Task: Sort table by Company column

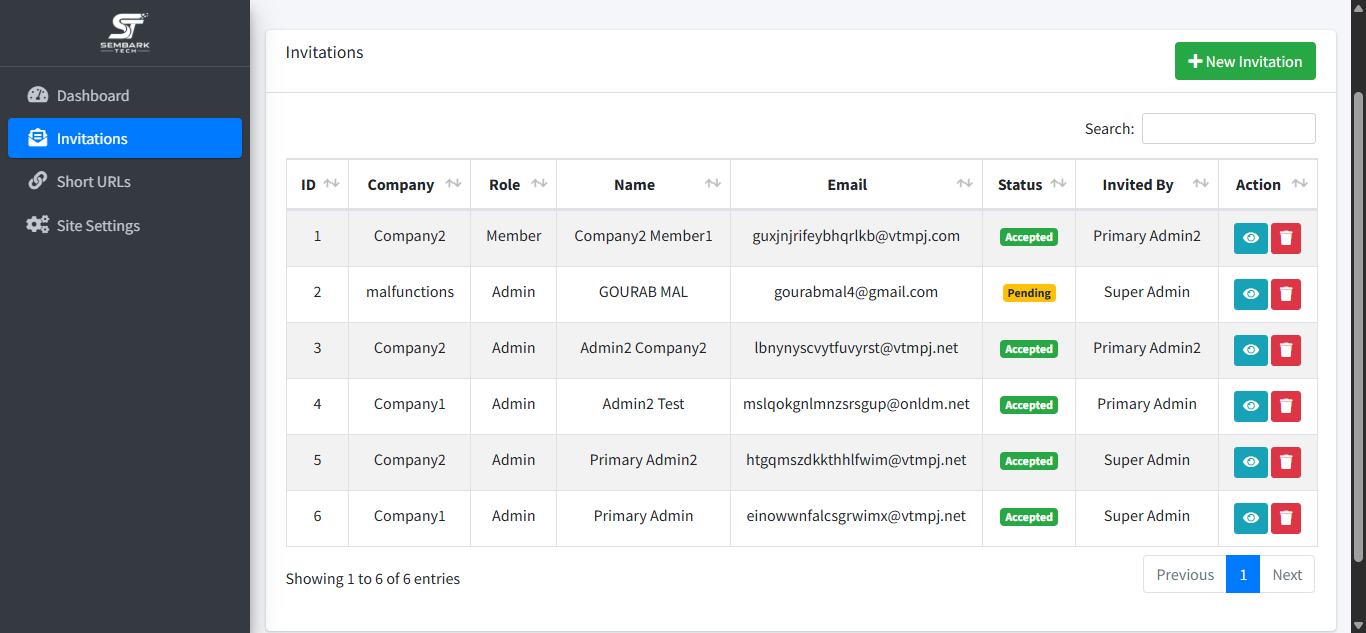Action: point(409,184)
